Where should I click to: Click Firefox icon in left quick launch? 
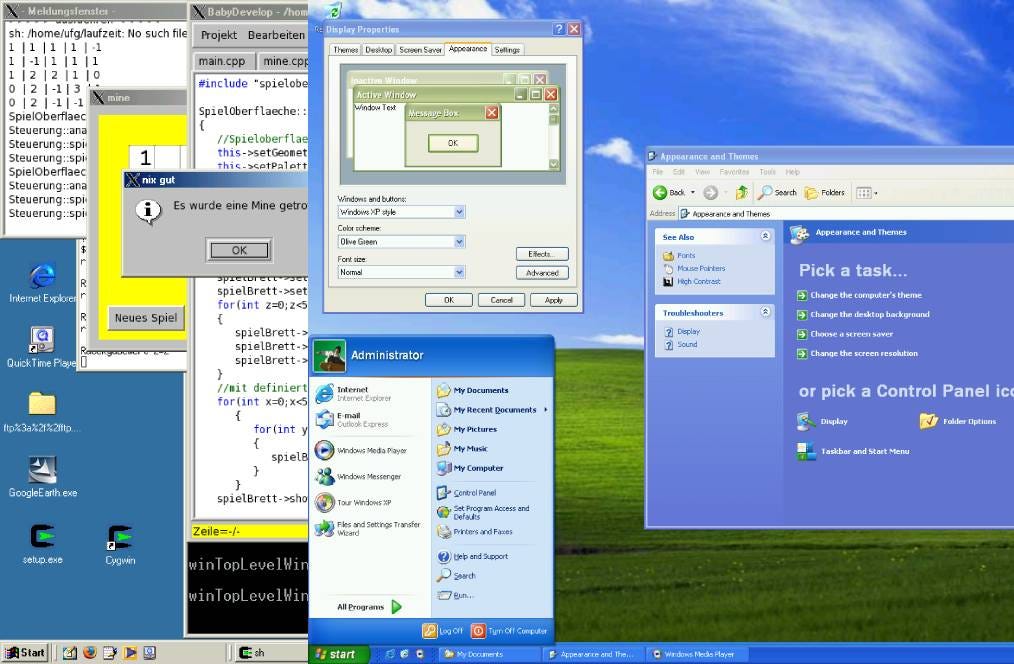pyautogui.click(x=90, y=652)
